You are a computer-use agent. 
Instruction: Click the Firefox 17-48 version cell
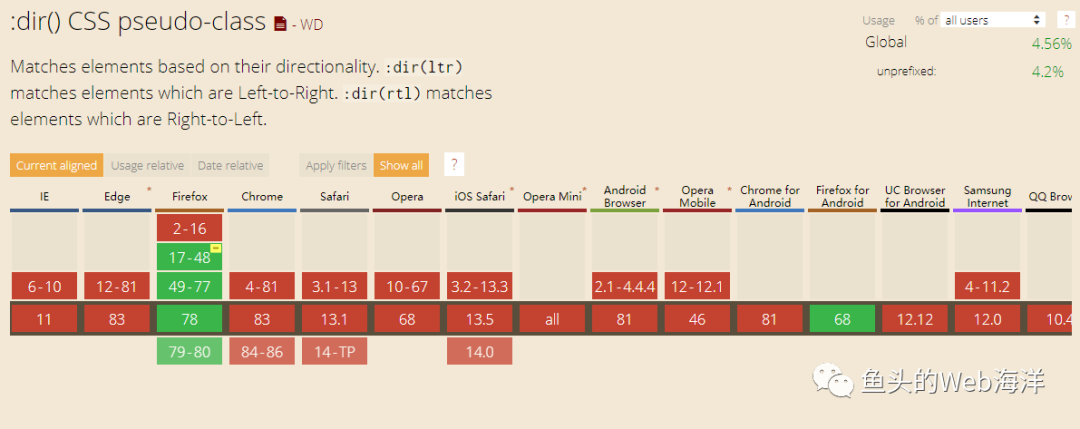[189, 257]
